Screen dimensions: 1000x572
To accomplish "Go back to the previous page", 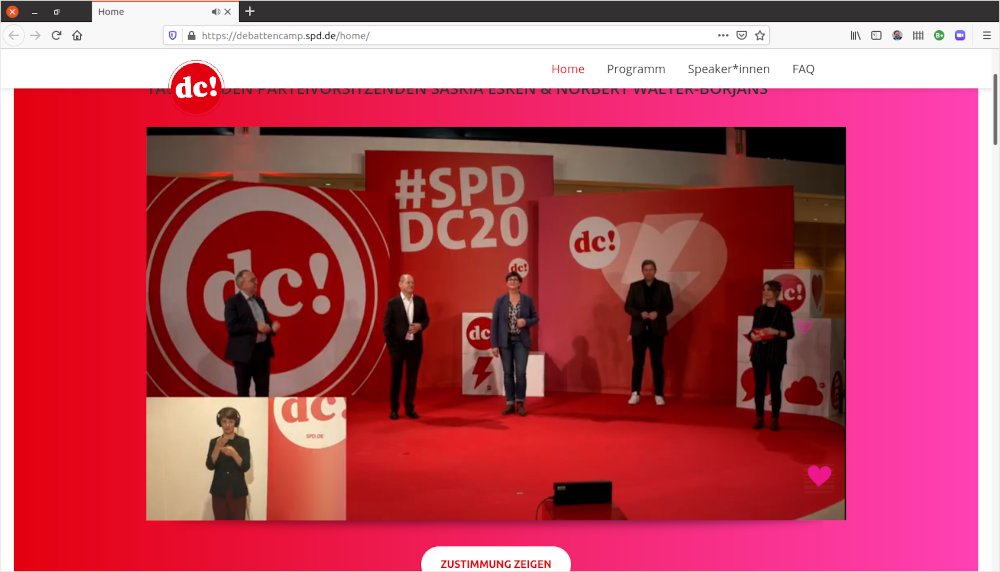I will (13, 36).
